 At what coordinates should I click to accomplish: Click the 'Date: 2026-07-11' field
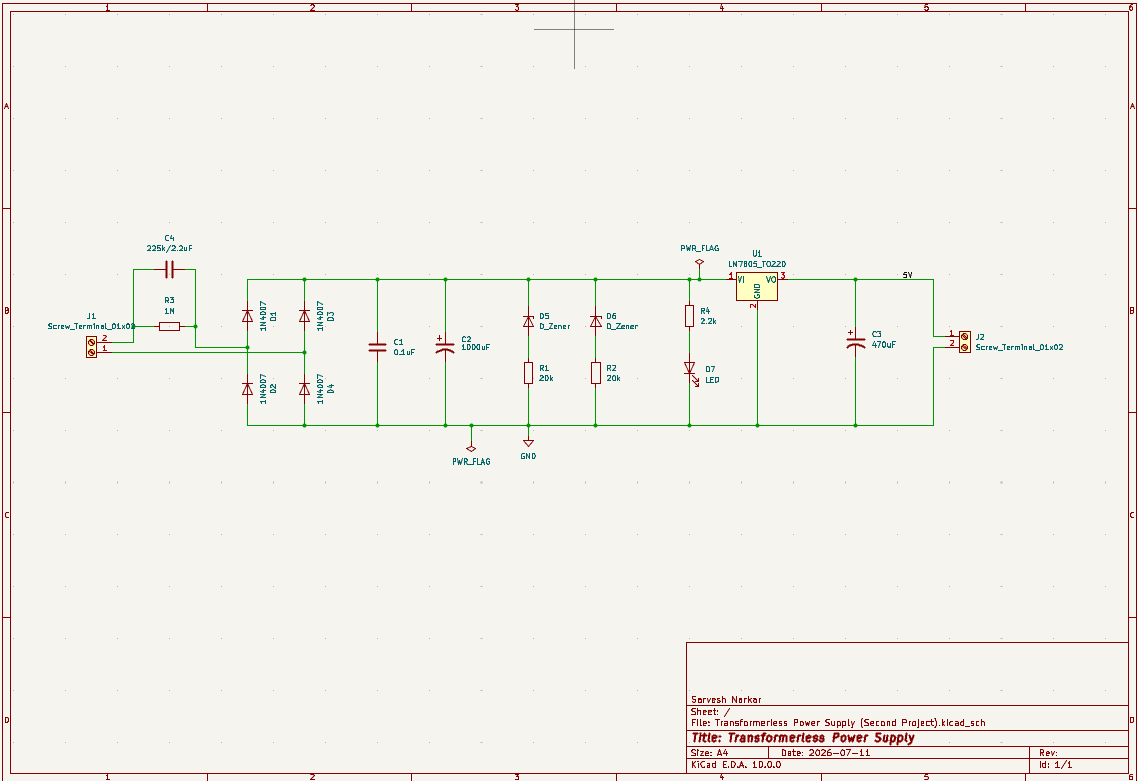pyautogui.click(x=826, y=753)
